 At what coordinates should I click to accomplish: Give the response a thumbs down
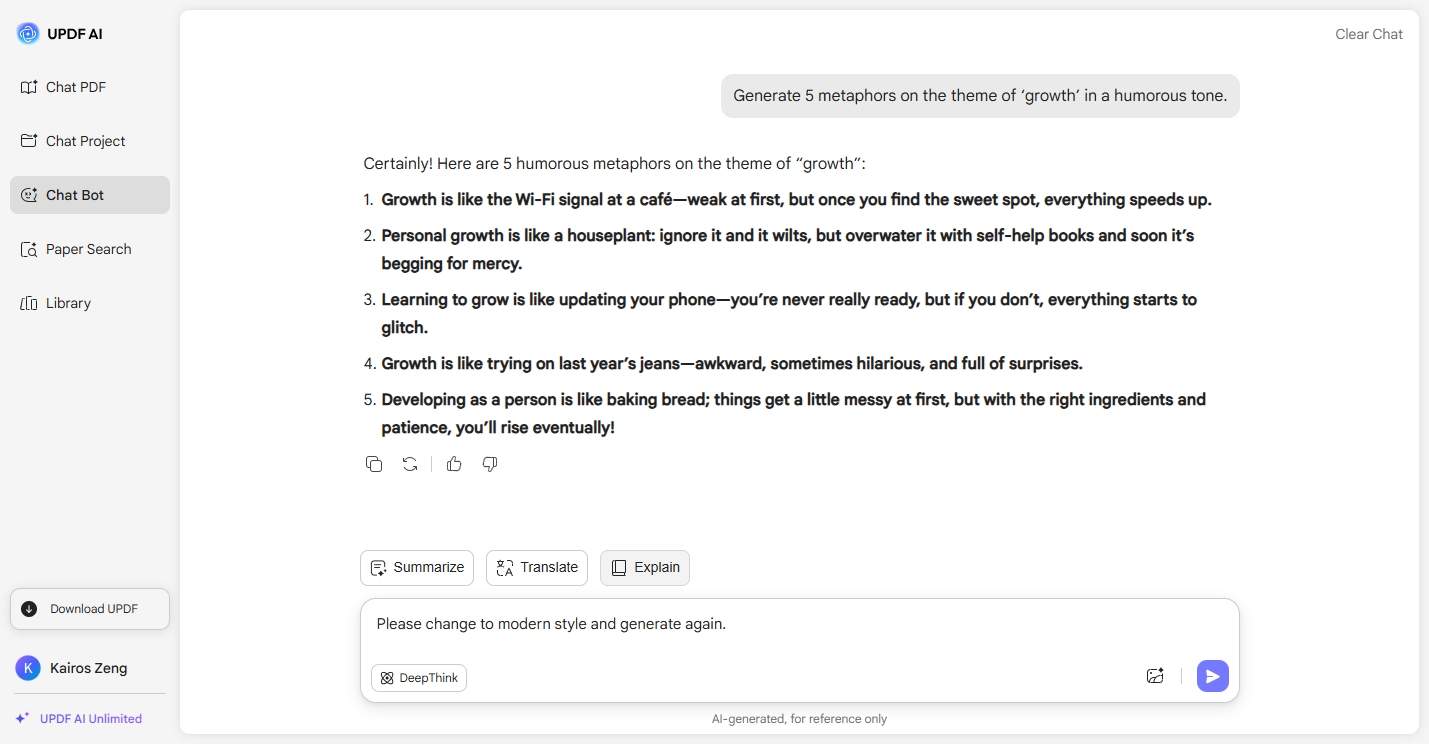pyautogui.click(x=490, y=464)
